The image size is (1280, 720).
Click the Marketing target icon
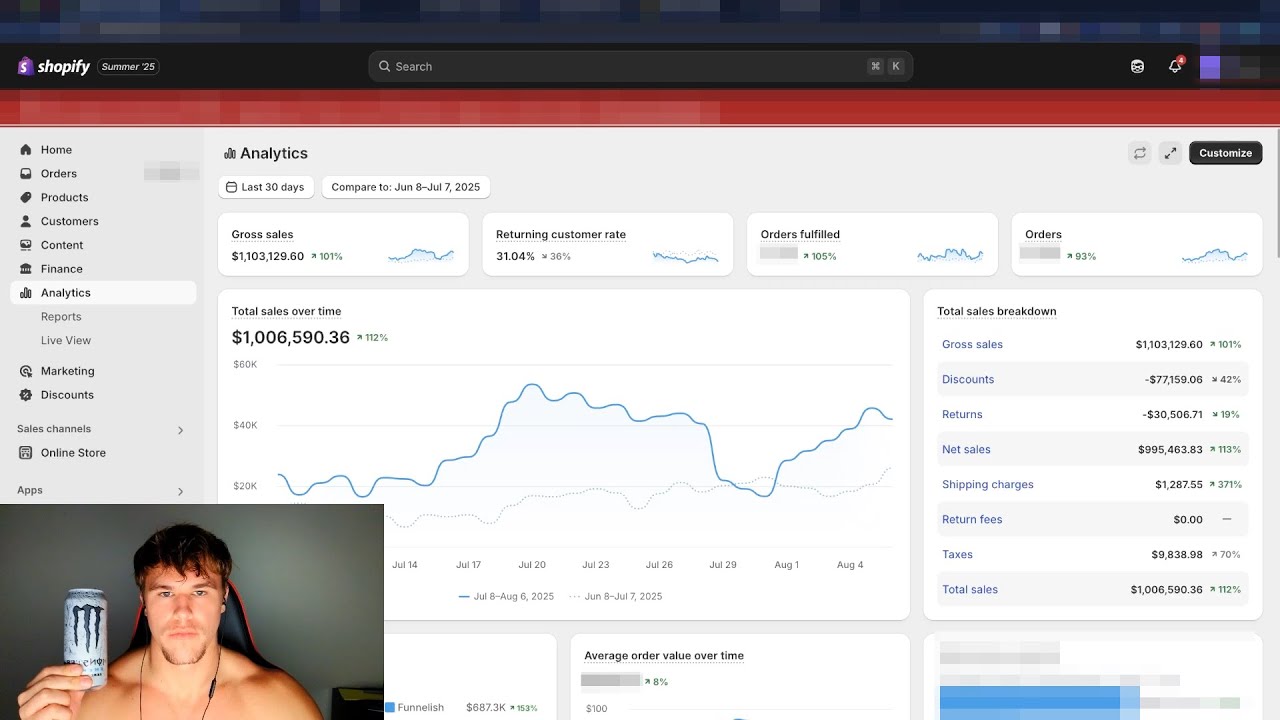tap(26, 371)
